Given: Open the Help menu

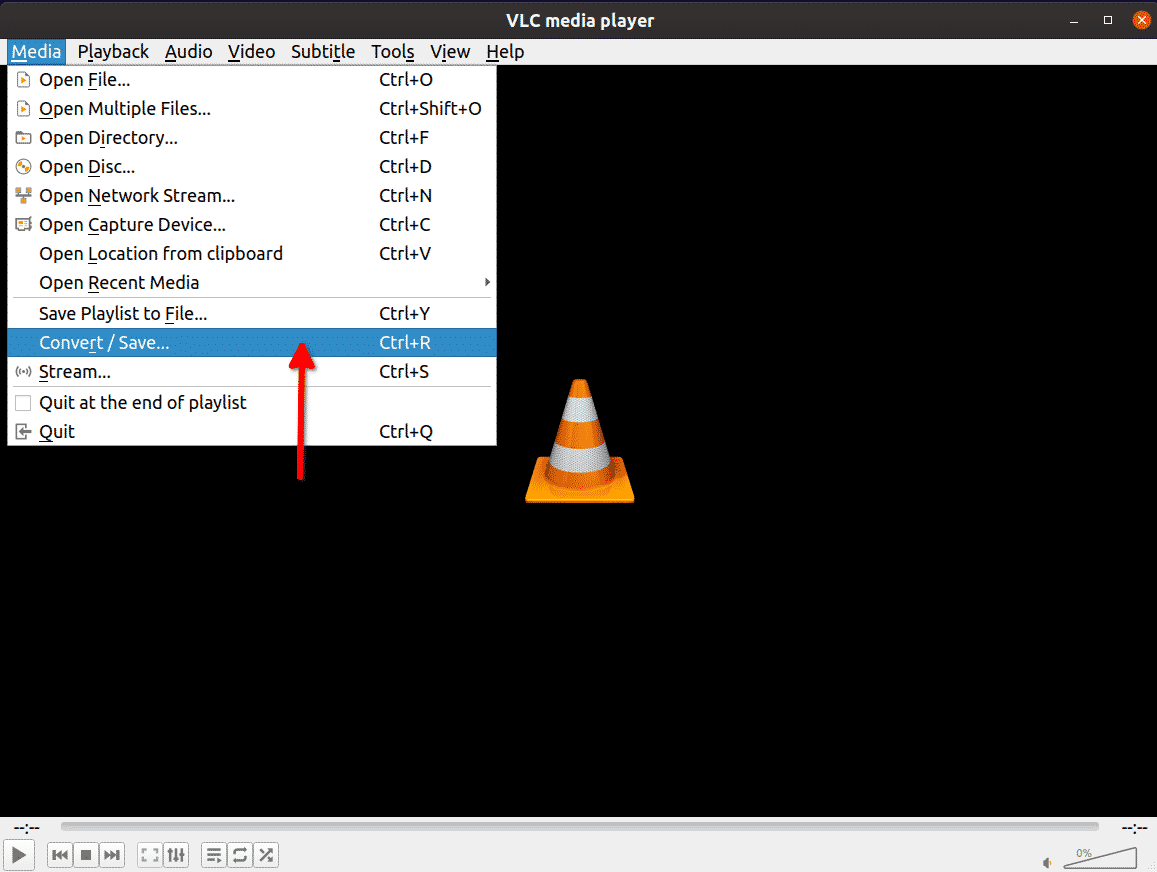Looking at the screenshot, I should [x=505, y=52].
